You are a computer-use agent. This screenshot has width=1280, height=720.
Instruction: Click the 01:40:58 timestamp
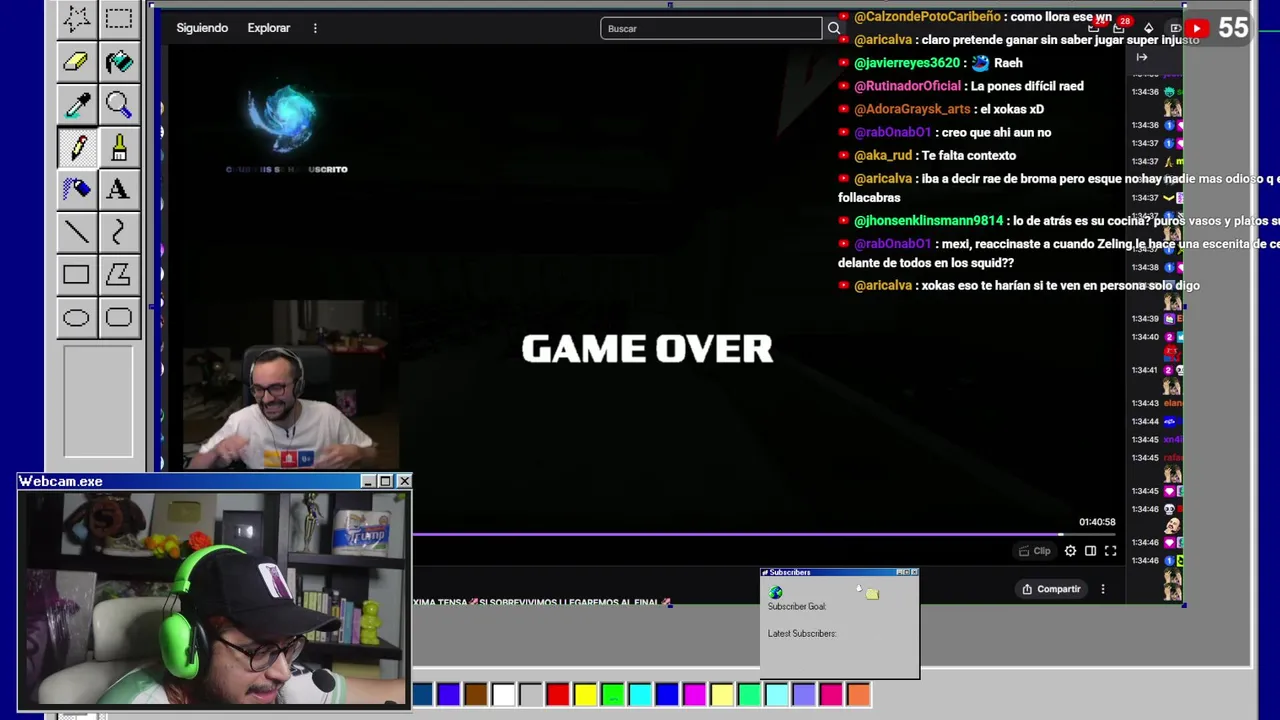tap(1097, 522)
